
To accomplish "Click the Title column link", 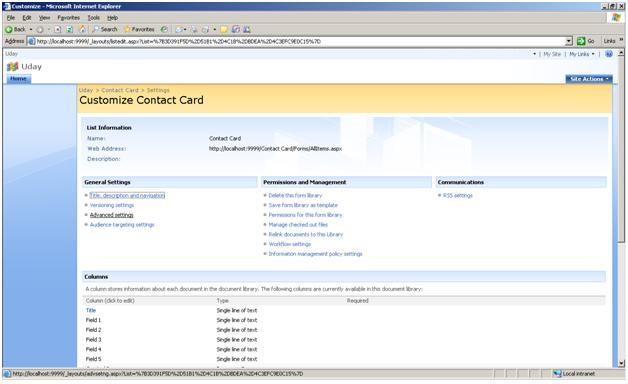I will click(91, 310).
